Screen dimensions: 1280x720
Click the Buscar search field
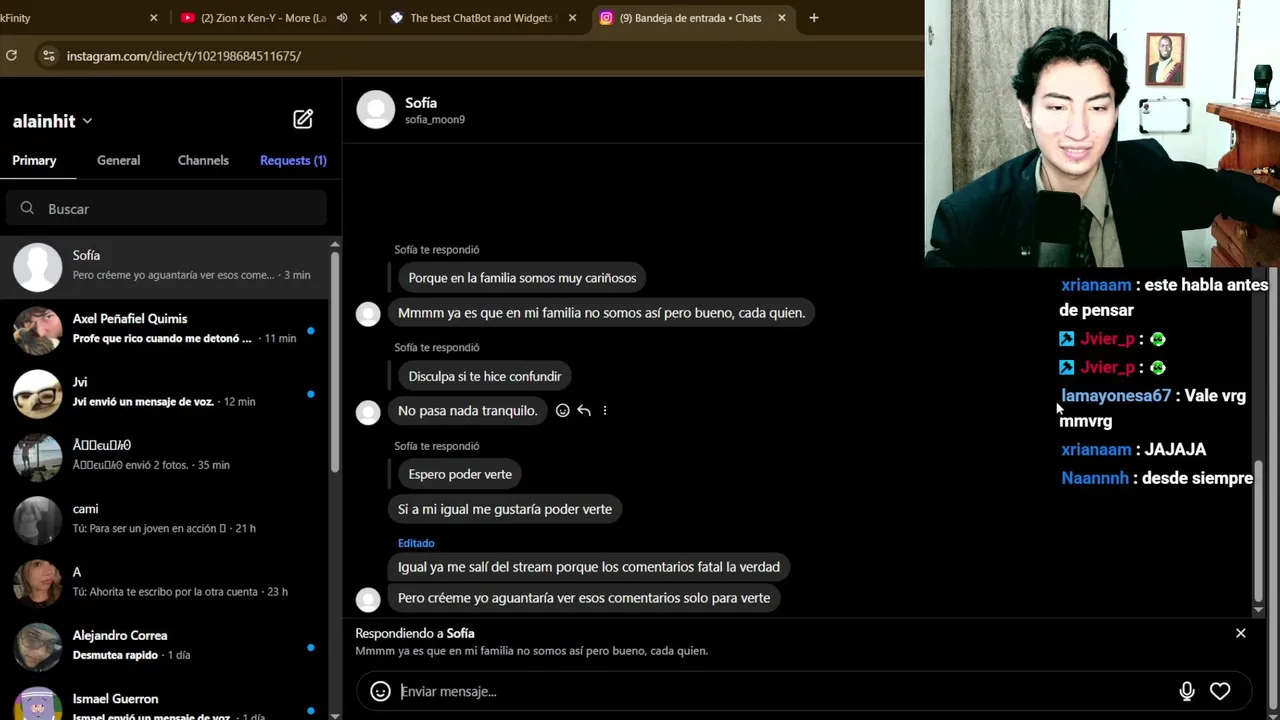pos(166,208)
